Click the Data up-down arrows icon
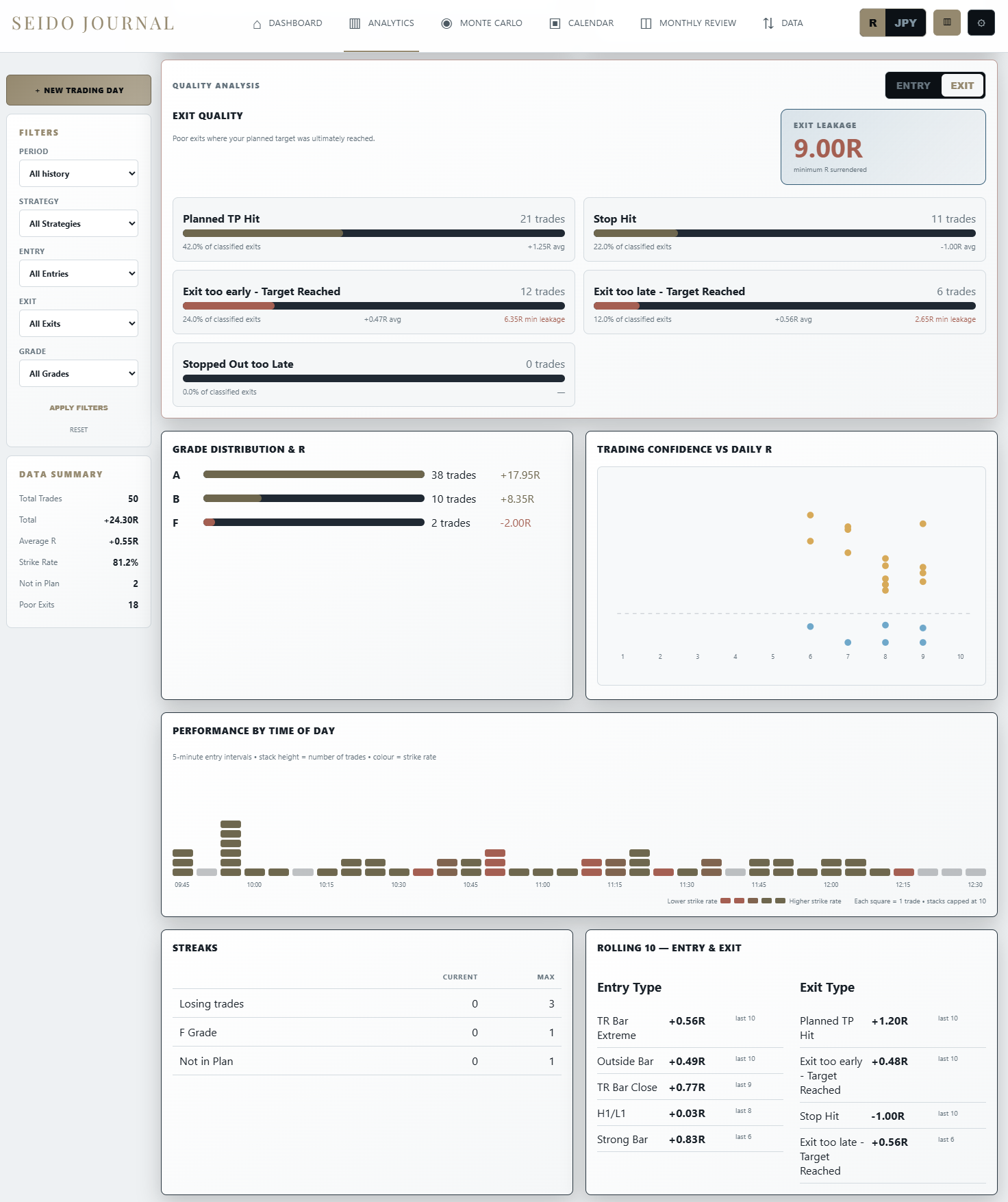Image resolution: width=1008 pixels, height=1202 pixels. tap(768, 23)
